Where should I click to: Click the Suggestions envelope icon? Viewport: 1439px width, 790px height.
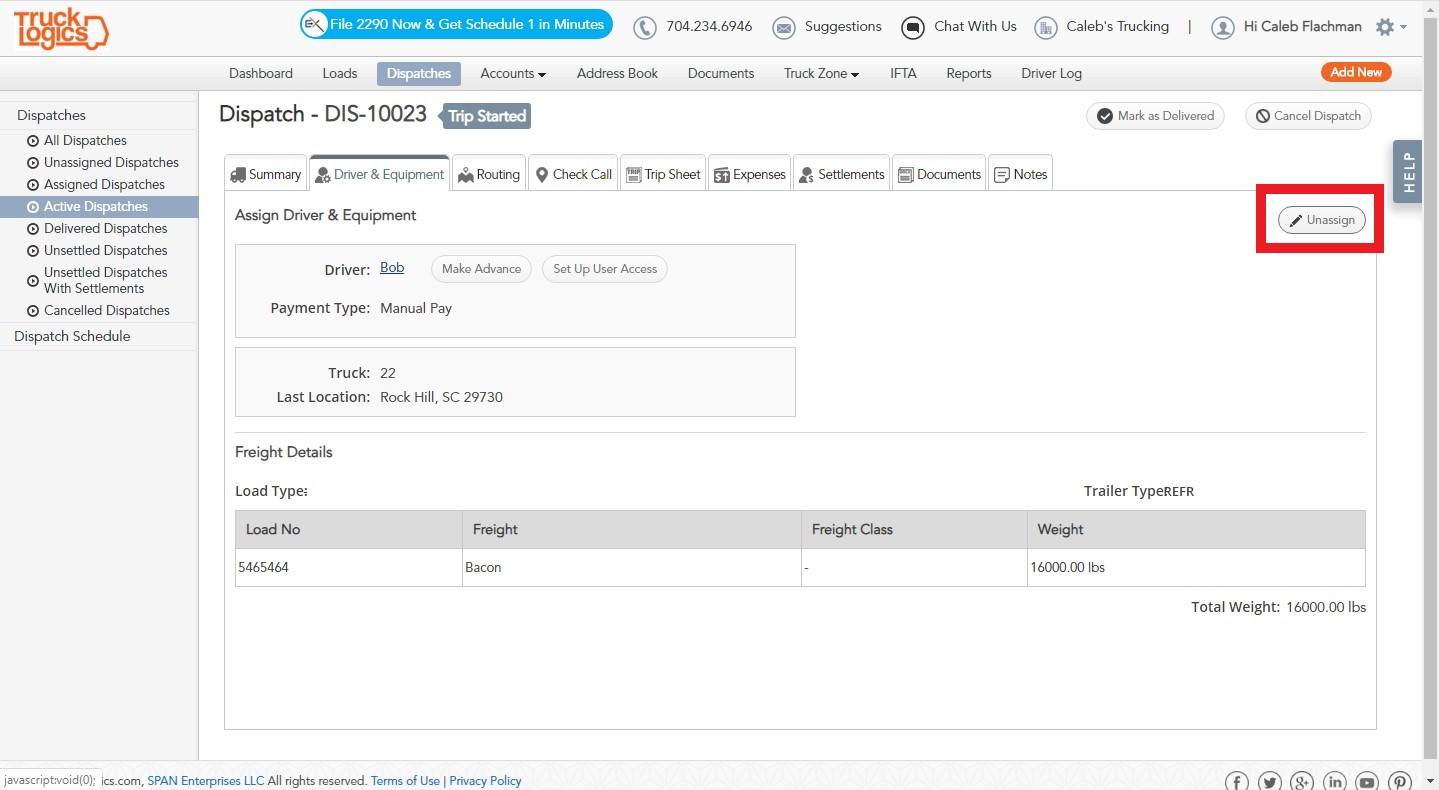[784, 27]
